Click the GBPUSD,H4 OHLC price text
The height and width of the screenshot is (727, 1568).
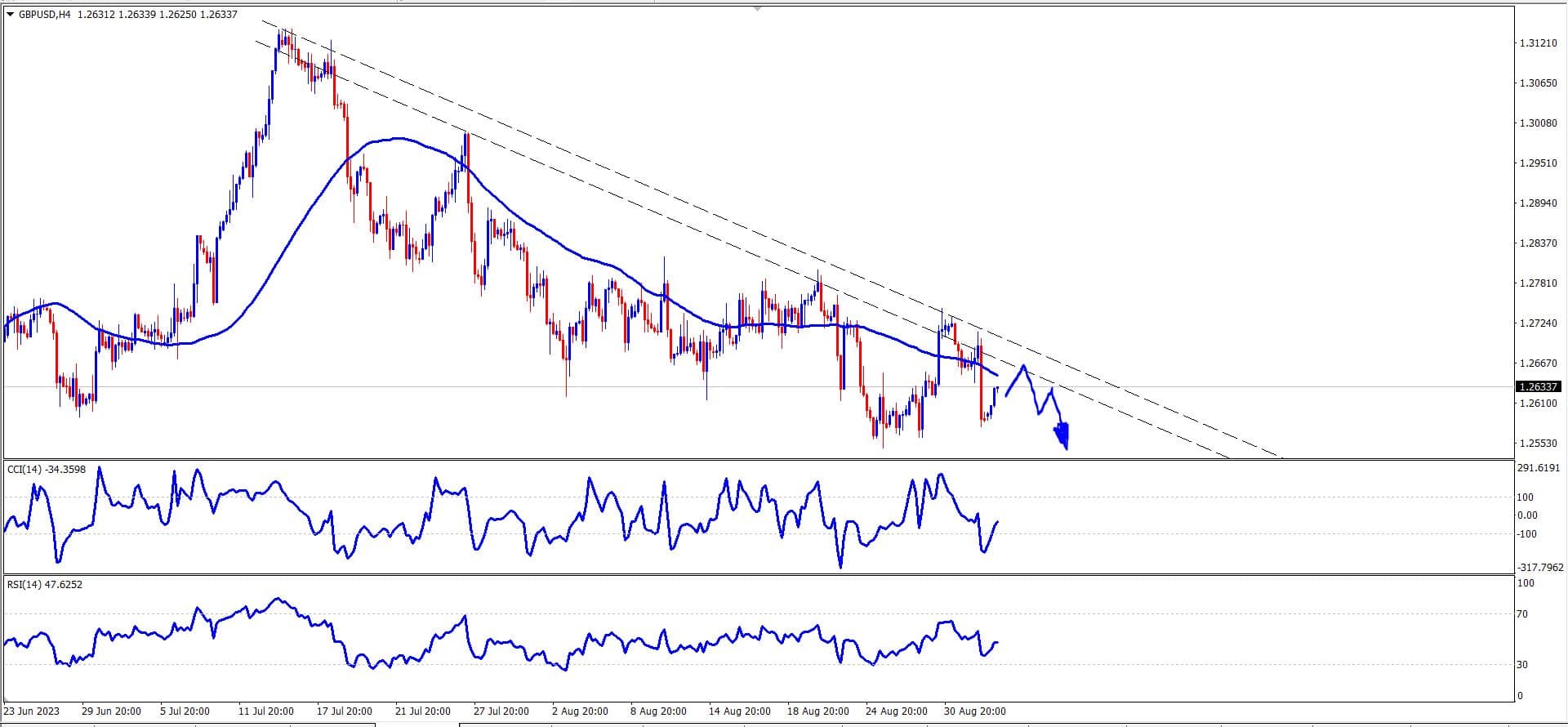[158, 14]
